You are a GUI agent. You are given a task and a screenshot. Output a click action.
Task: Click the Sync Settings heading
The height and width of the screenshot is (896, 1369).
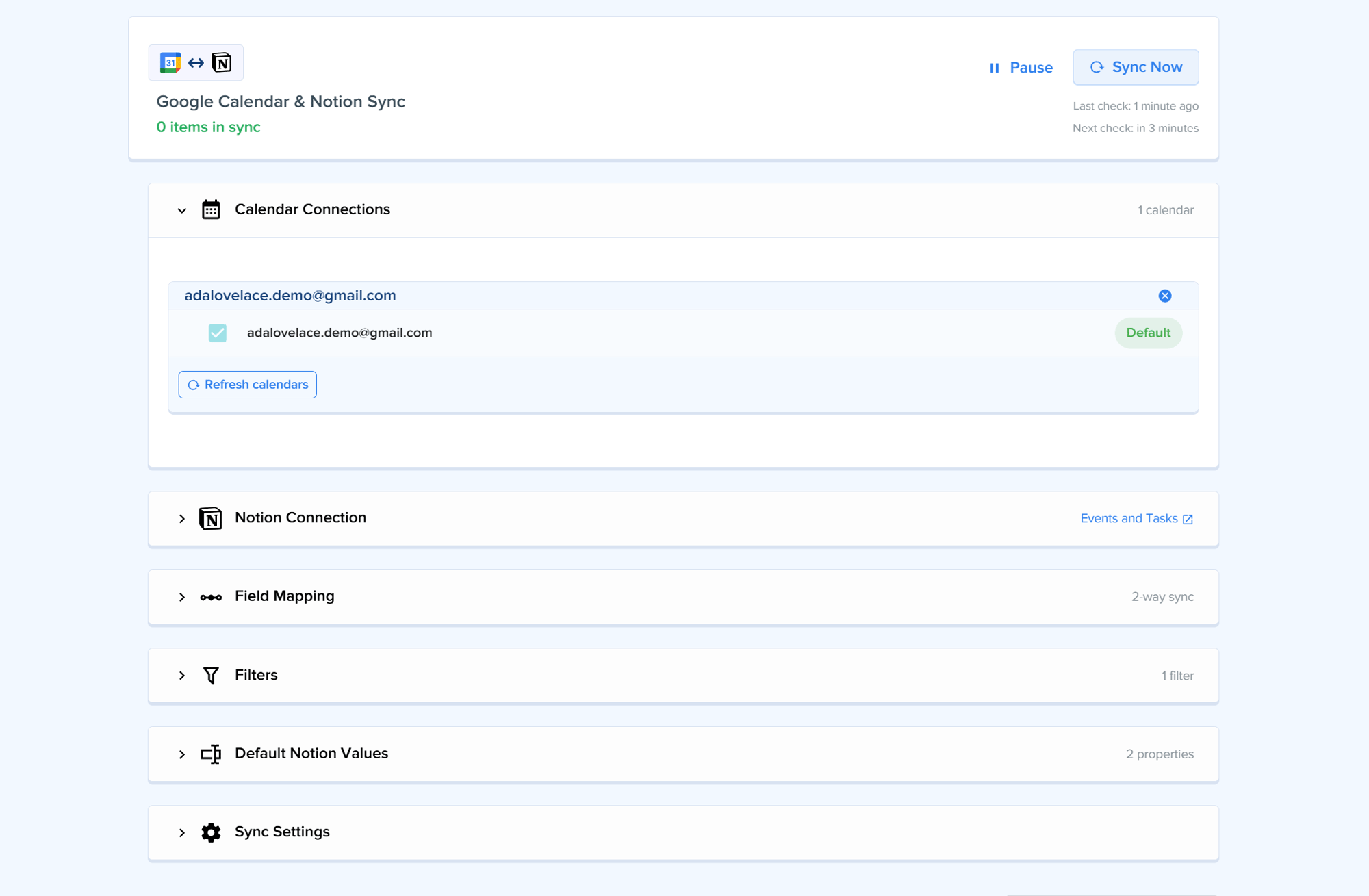282,832
